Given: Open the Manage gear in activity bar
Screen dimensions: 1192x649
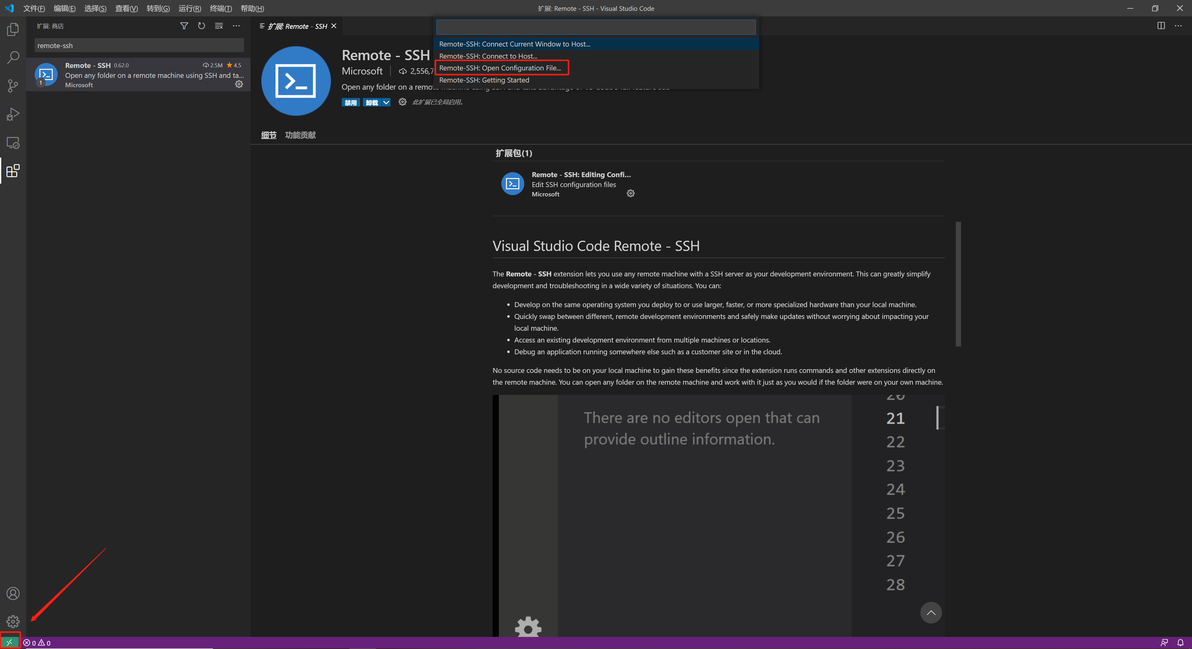Looking at the screenshot, I should point(13,622).
